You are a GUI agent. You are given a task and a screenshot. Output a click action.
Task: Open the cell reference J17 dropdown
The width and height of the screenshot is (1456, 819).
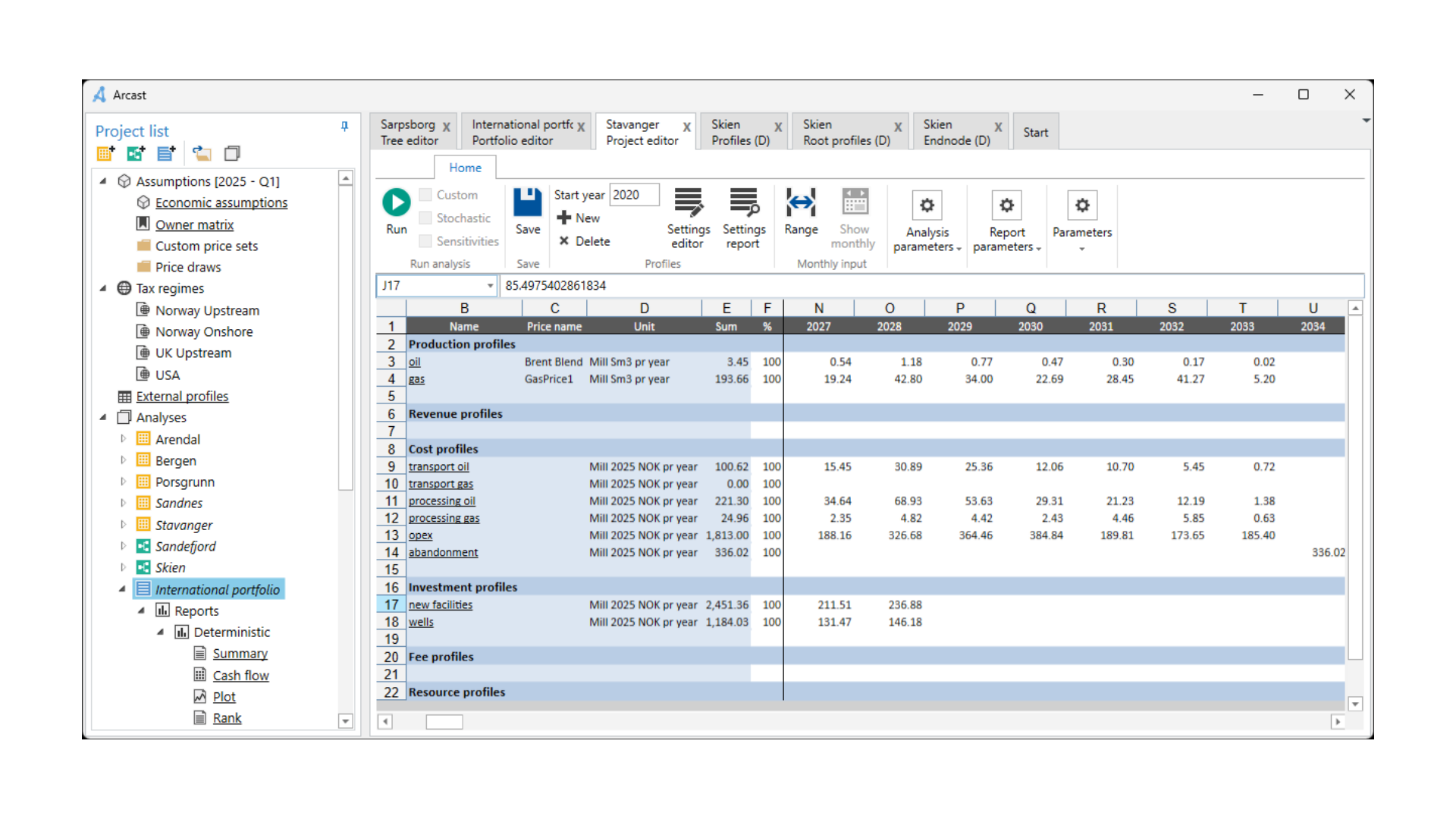coord(490,286)
